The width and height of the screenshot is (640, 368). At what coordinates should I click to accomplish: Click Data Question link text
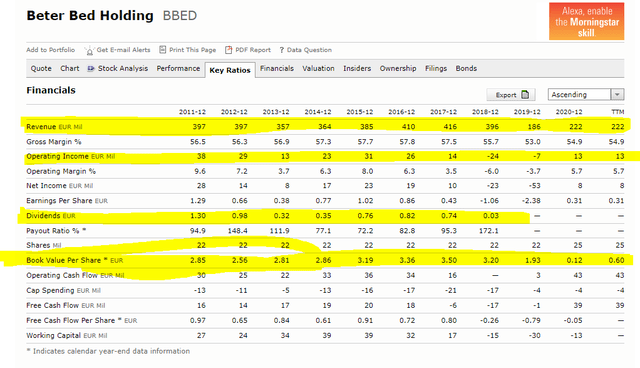click(309, 50)
